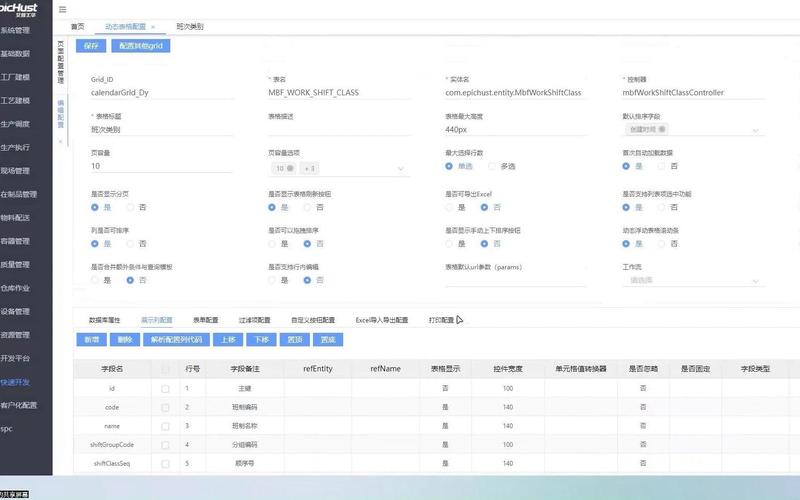This screenshot has height=500, width=800.
Task: Select 否 for 列是否可排序
Action: tap(130, 244)
